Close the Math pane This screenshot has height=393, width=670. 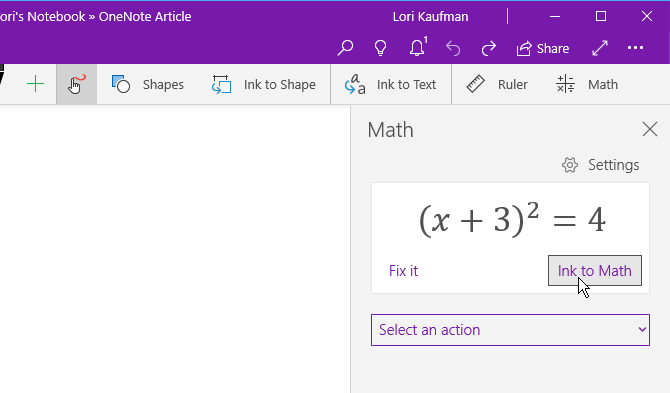649,129
